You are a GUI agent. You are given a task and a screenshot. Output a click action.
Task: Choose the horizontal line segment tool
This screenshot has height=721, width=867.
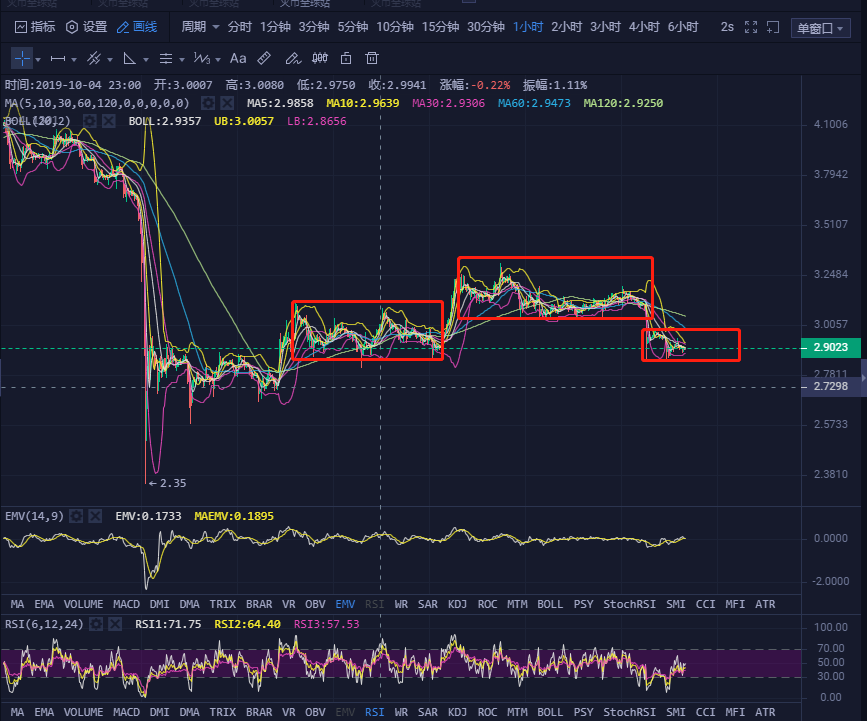coord(58,59)
